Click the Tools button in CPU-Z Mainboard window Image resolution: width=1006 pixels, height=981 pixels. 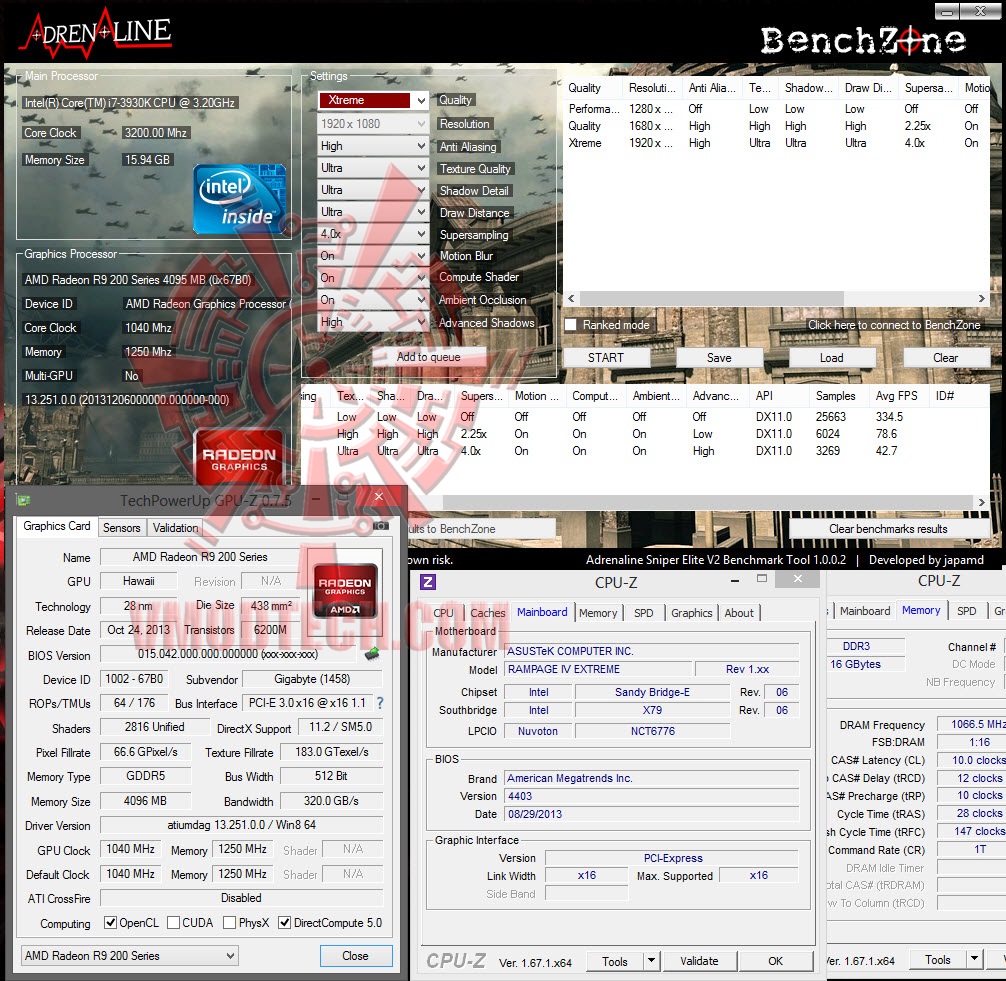(615, 960)
